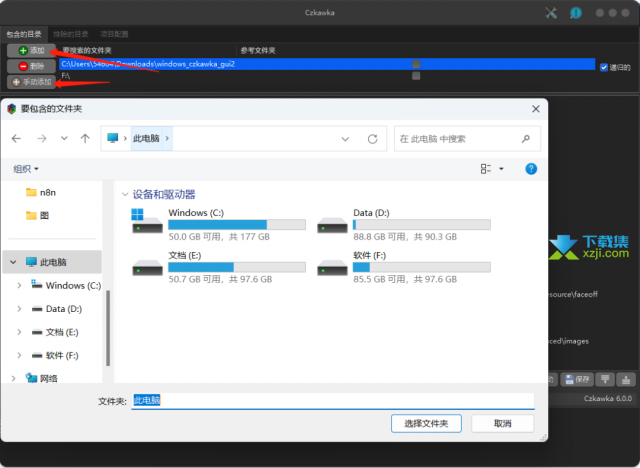This screenshot has width=640, height=468.
Task: Click the 此电脑 breadcrumb in address bar
Action: pyautogui.click(x=146, y=138)
